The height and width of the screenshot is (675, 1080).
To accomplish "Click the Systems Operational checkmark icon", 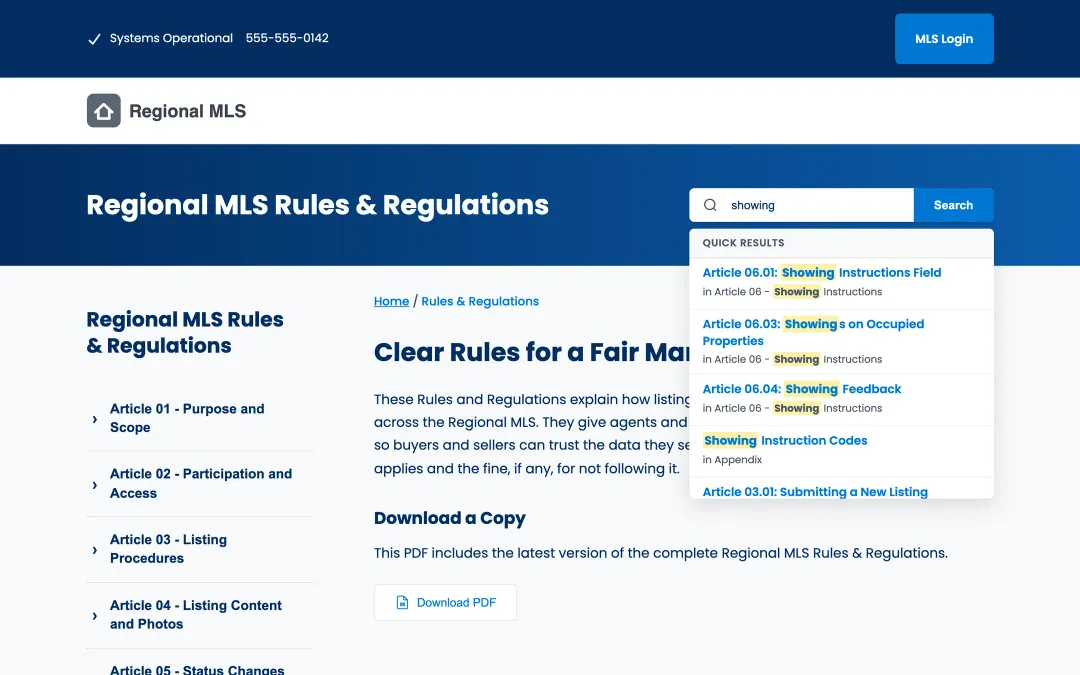I will [x=94, y=39].
